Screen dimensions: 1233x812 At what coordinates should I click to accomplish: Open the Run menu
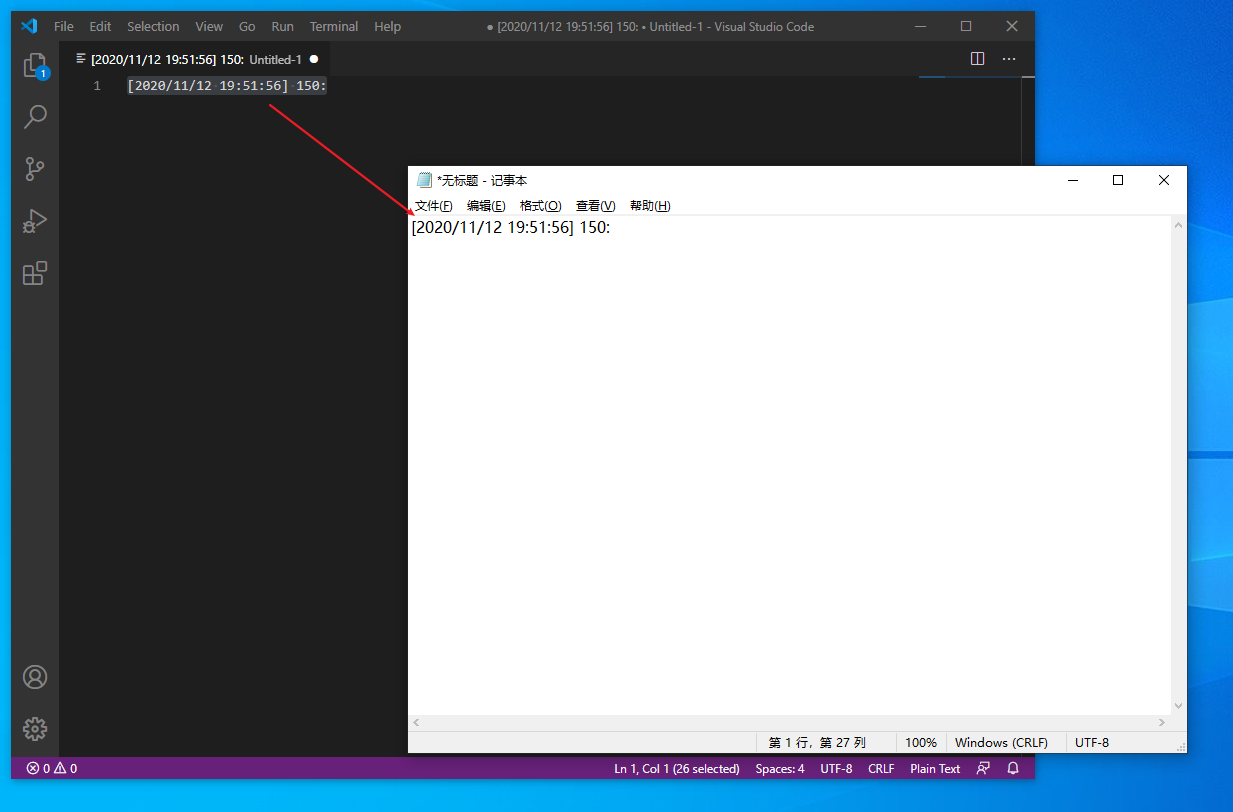click(283, 26)
